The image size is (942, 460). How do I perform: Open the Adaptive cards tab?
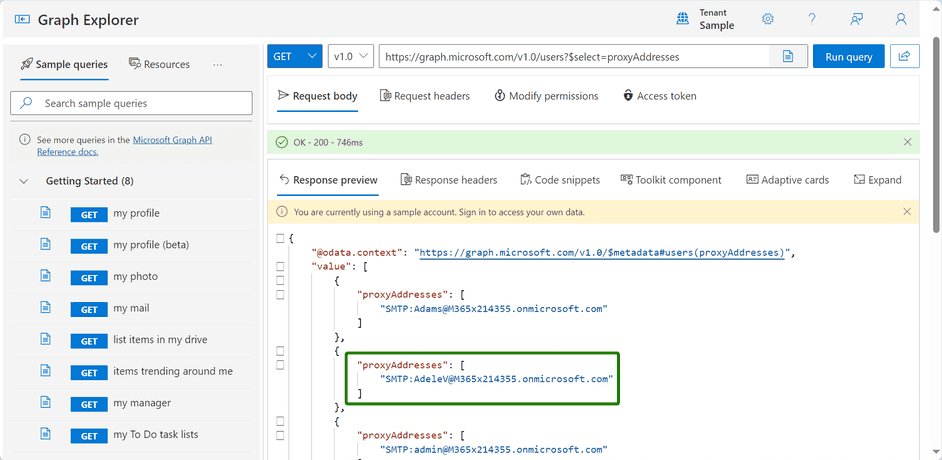(788, 180)
